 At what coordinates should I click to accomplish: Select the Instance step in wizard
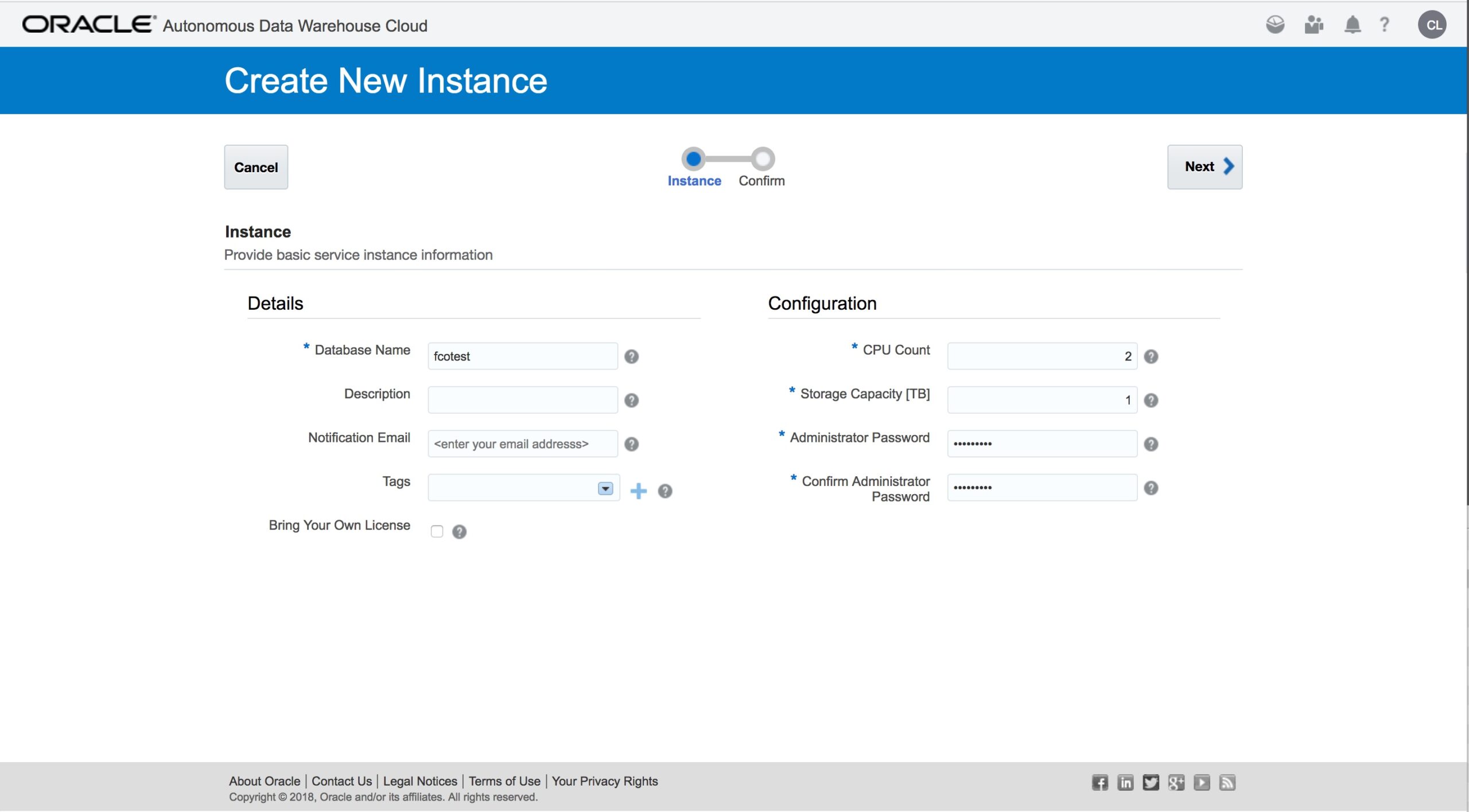pos(694,159)
